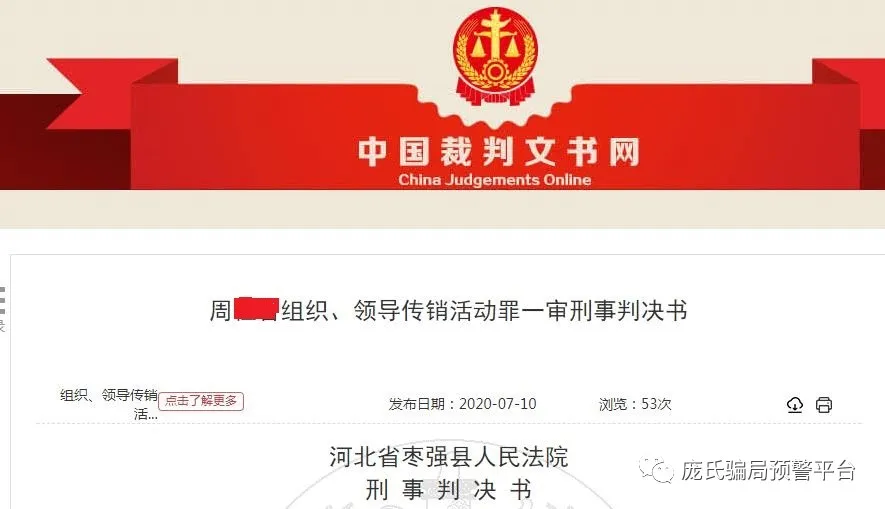Image resolution: width=885 pixels, height=509 pixels.
Task: Open the catalog list icon at left edge
Action: tap(2, 301)
